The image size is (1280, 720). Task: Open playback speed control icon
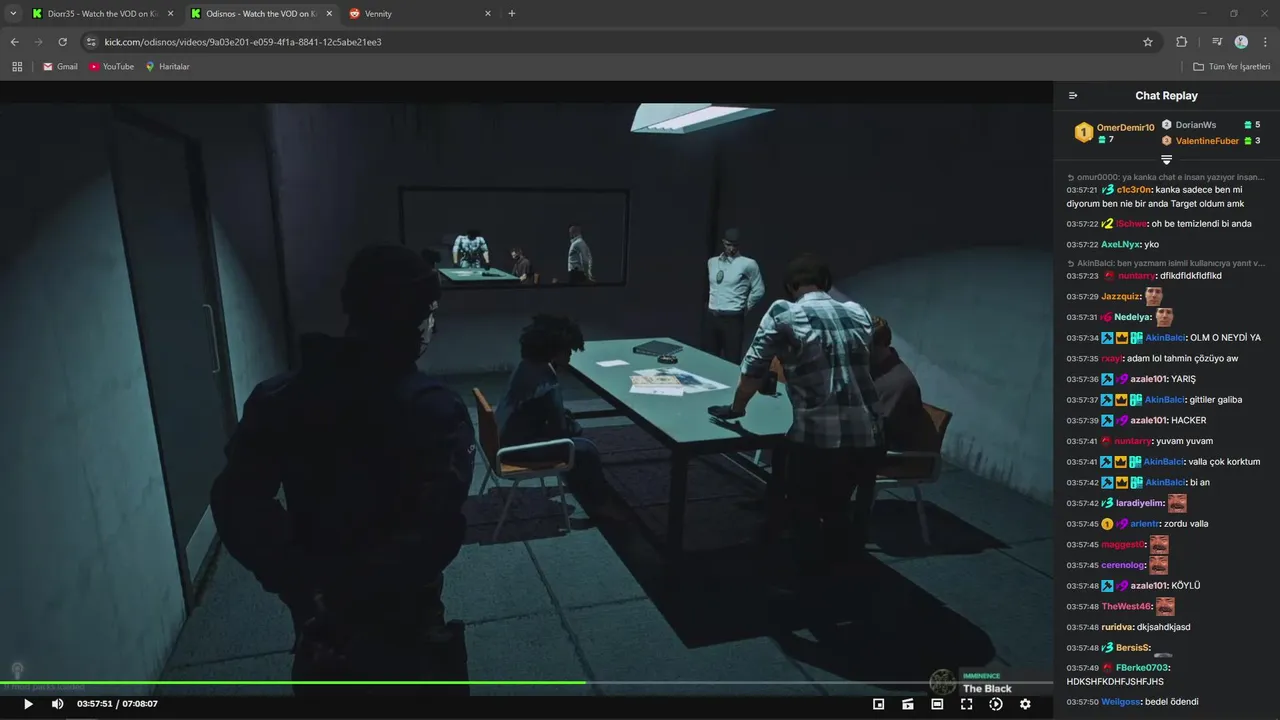pyautogui.click(x=996, y=704)
